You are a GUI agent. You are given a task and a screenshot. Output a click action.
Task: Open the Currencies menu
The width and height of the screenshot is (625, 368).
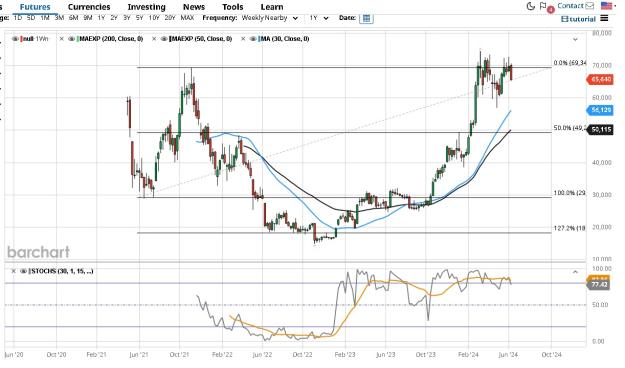point(89,7)
